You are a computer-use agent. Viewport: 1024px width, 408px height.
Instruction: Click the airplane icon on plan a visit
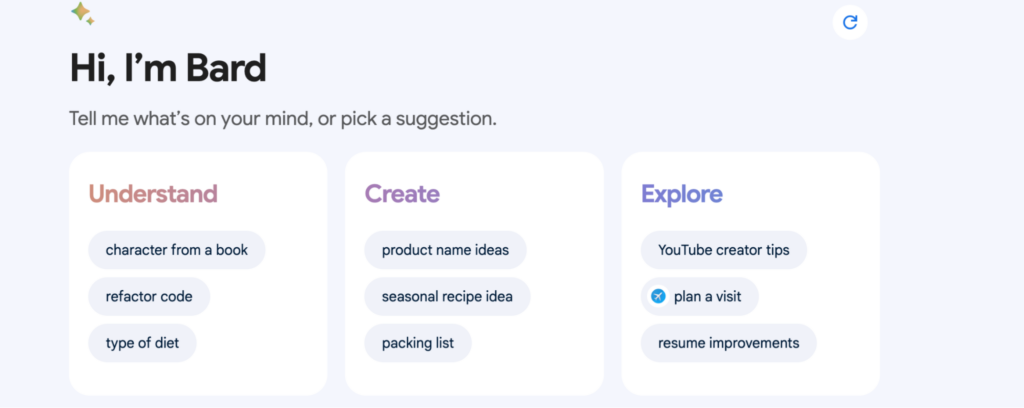658,296
